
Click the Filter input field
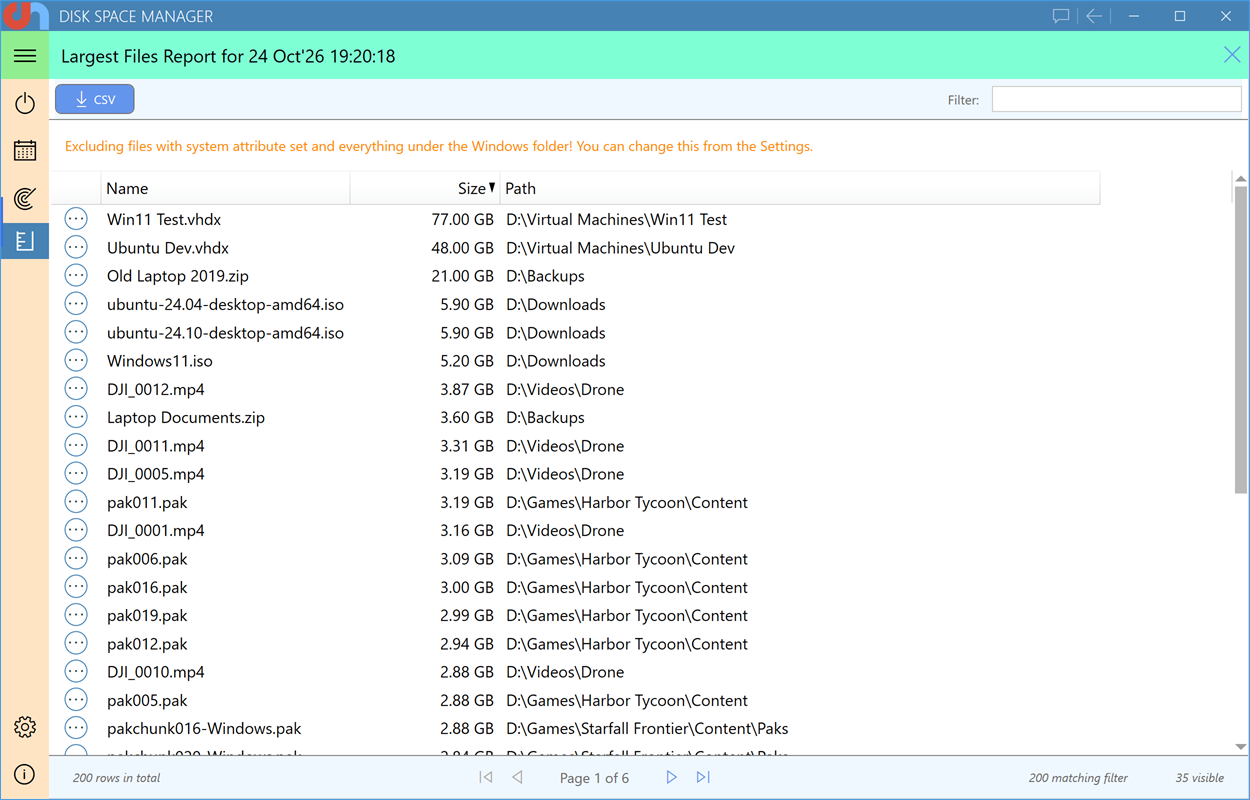tap(1116, 99)
